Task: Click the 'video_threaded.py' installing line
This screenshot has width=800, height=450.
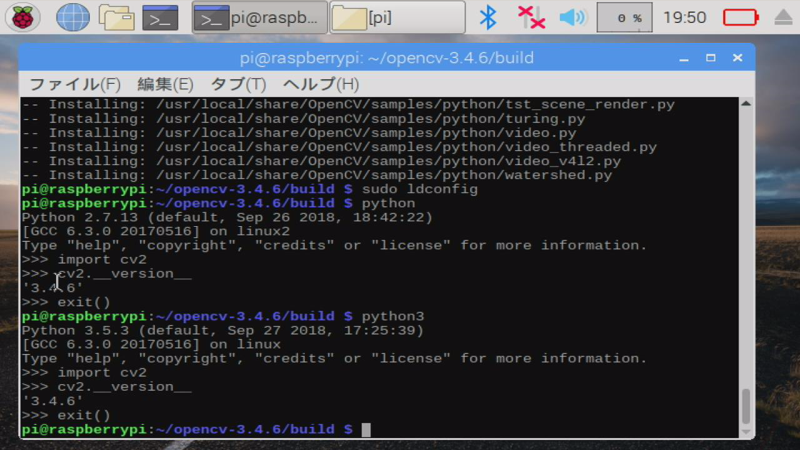Action: (339, 147)
